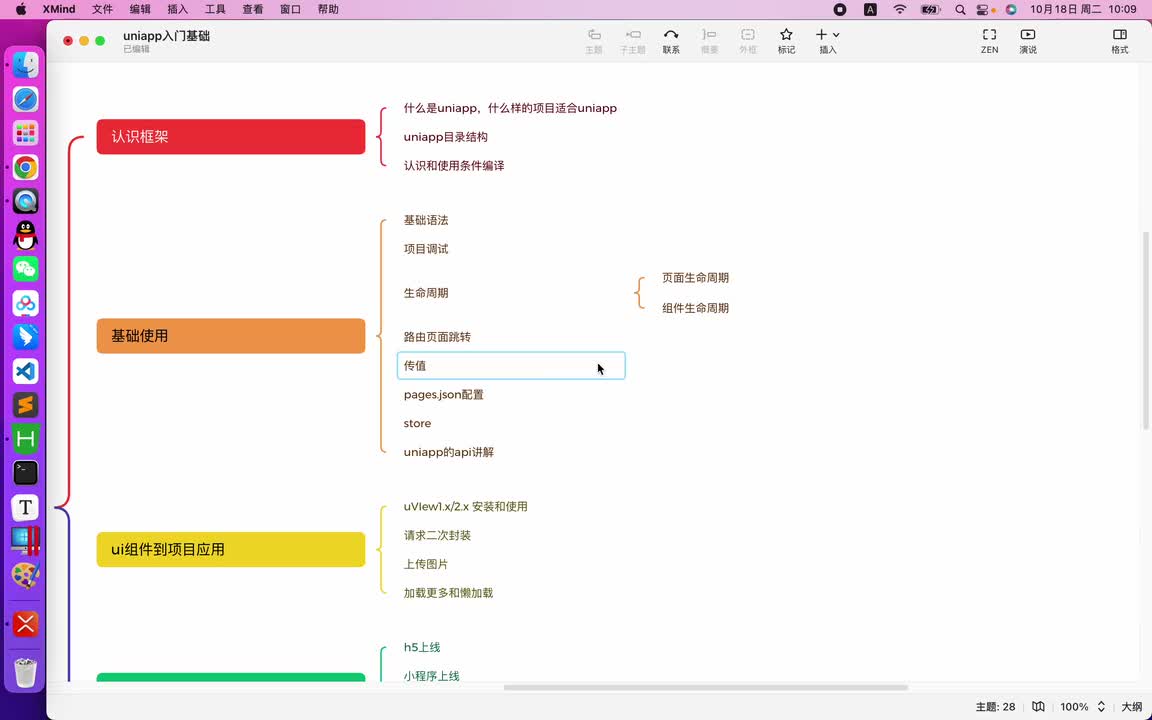Open the 窗口 menu
This screenshot has width=1152, height=720.
(x=291, y=10)
